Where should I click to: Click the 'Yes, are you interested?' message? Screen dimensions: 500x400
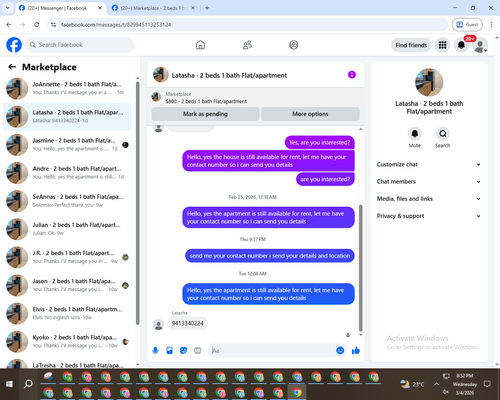coord(320,142)
